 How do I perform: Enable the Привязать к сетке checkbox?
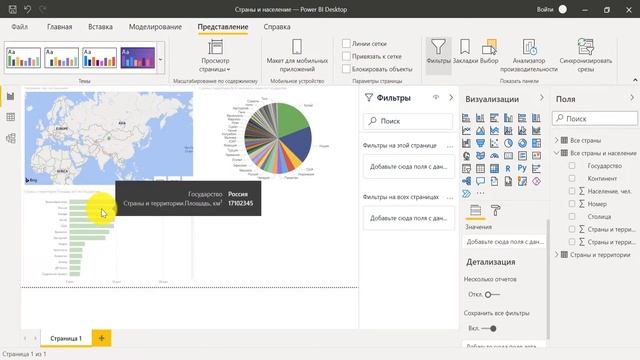[x=346, y=56]
